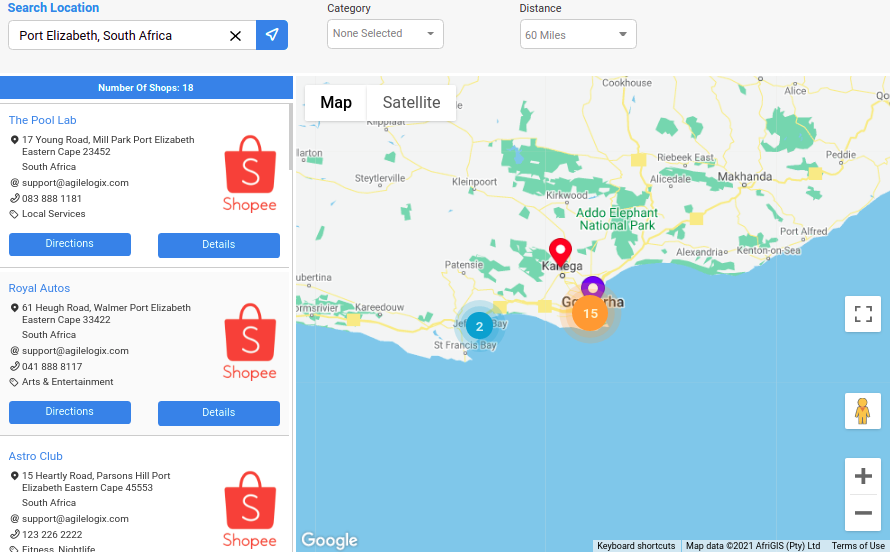Click the Steytlerville label on map
Image resolution: width=890 pixels, height=552 pixels.
[380, 178]
